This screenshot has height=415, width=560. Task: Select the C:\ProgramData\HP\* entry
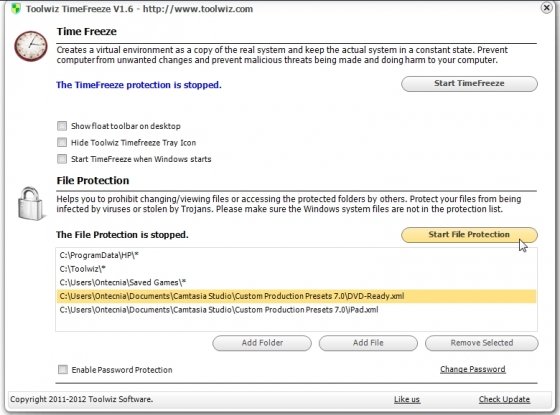tap(296, 255)
